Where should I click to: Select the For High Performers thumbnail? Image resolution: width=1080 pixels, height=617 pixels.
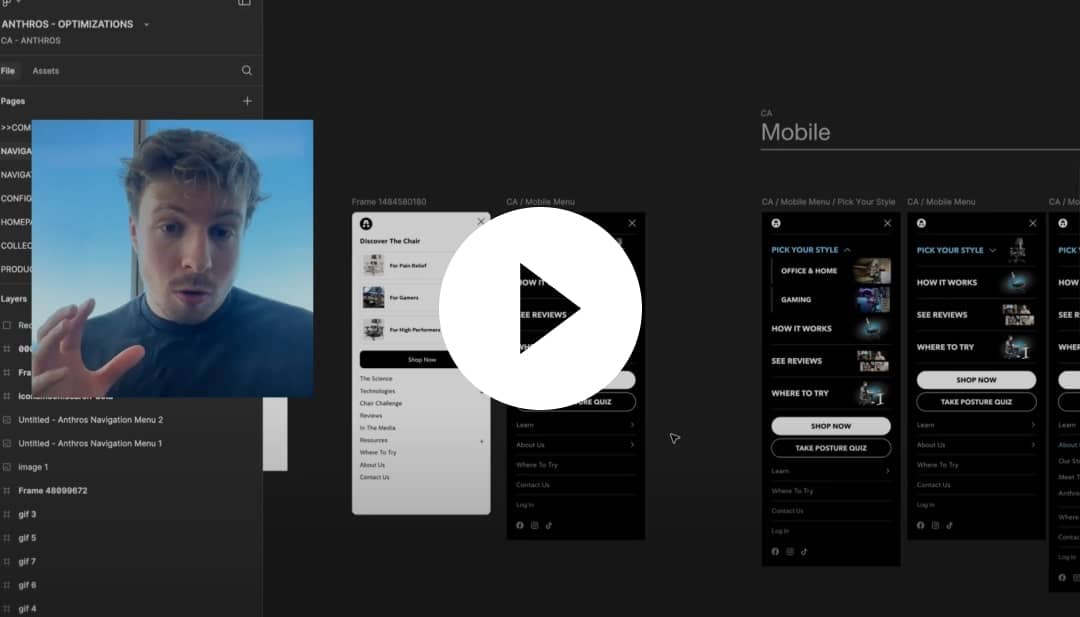point(373,329)
